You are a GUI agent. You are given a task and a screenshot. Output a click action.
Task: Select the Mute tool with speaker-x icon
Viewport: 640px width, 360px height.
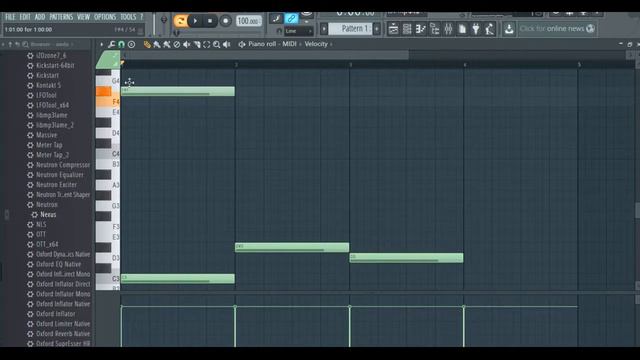[x=187, y=44]
